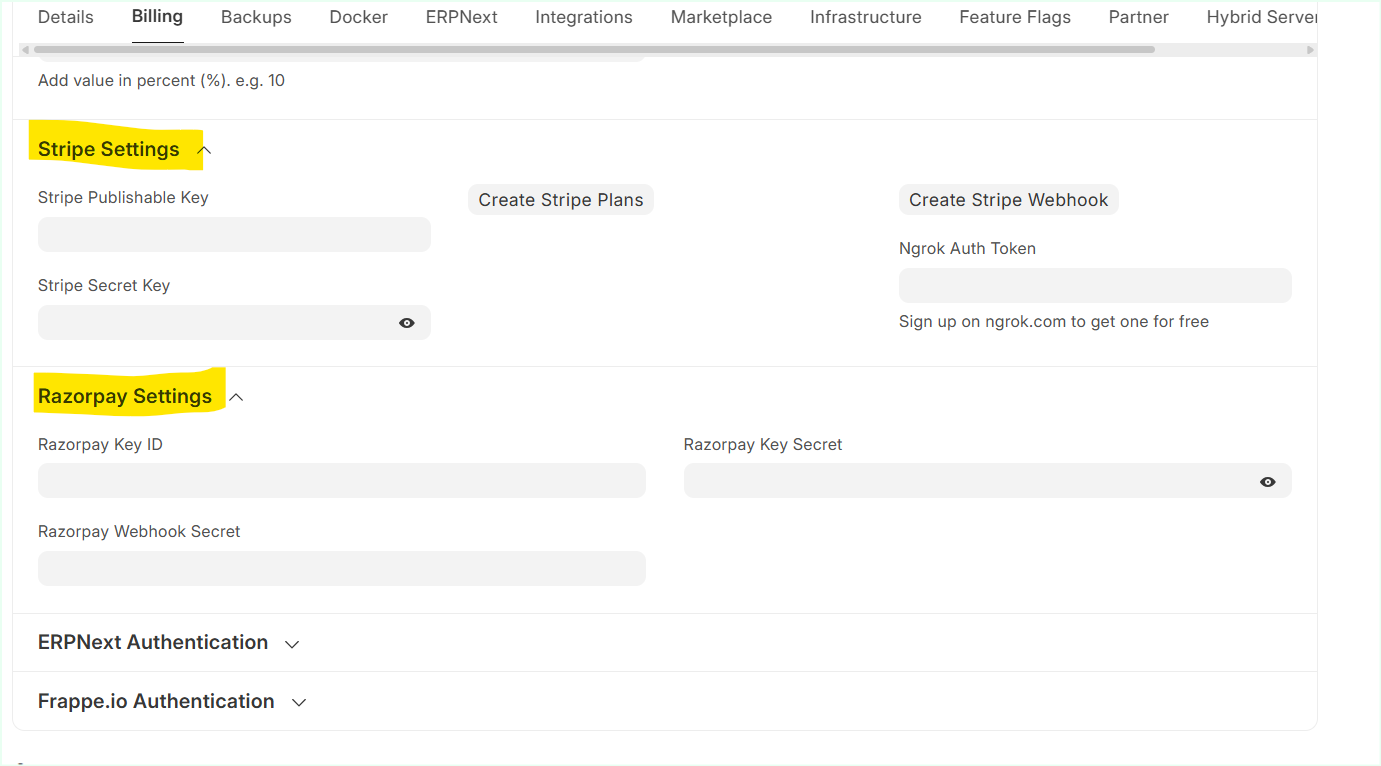Click the tab bar's right scroll arrow
Image resolution: width=1381 pixels, height=766 pixels.
[x=1310, y=49]
